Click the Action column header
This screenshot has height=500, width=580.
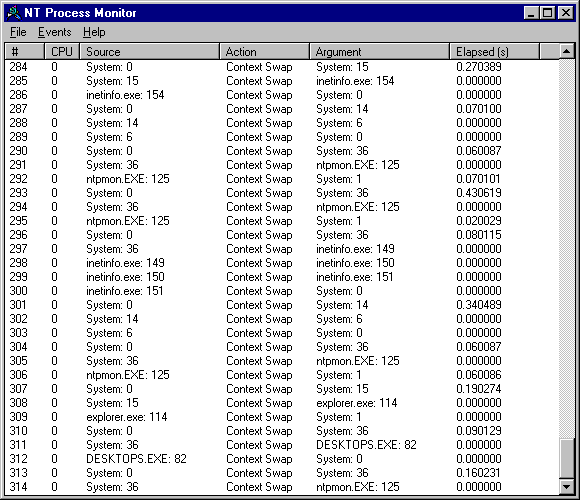265,51
